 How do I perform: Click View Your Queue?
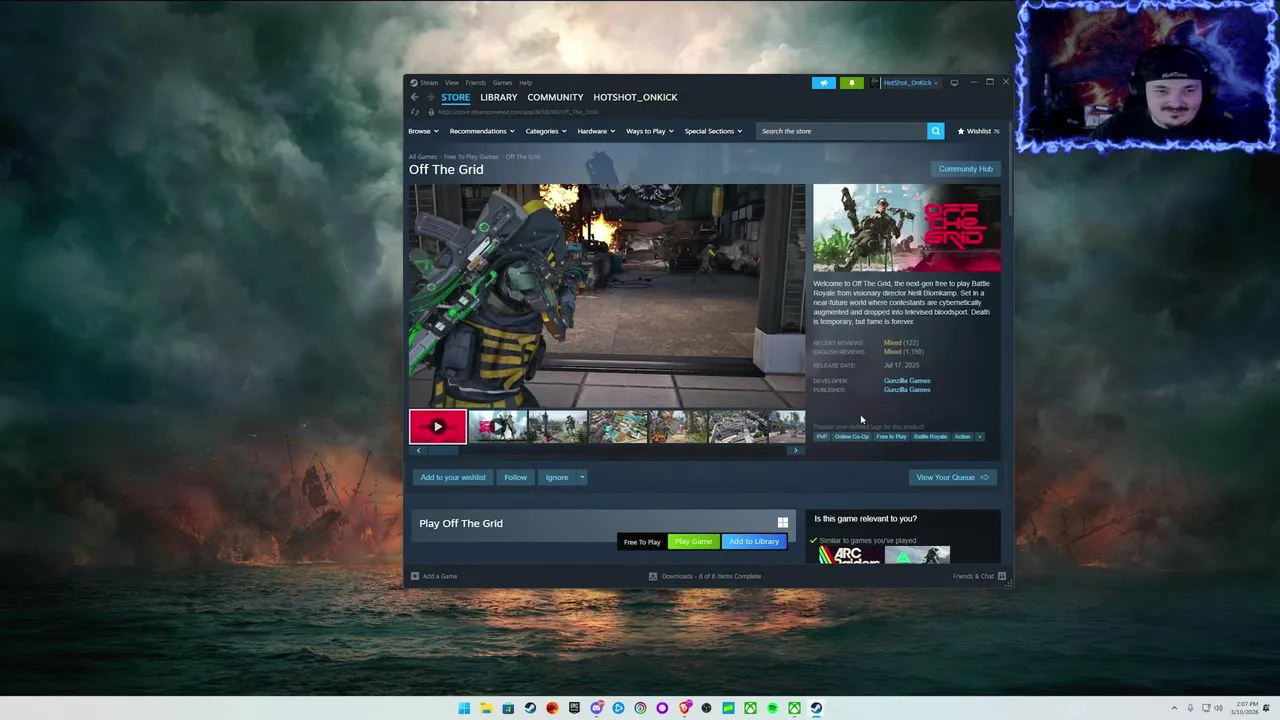(952, 477)
